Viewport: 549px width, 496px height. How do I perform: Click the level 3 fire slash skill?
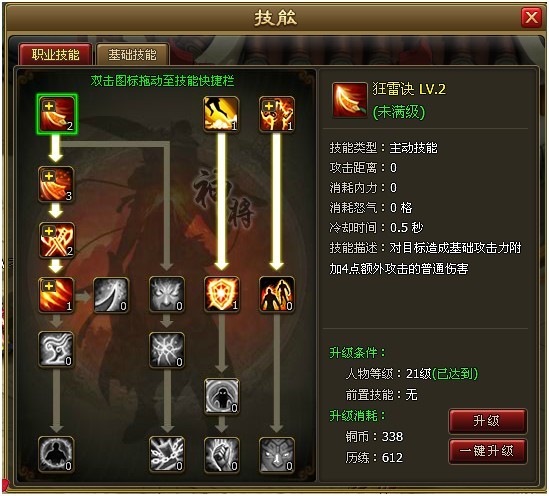point(56,184)
